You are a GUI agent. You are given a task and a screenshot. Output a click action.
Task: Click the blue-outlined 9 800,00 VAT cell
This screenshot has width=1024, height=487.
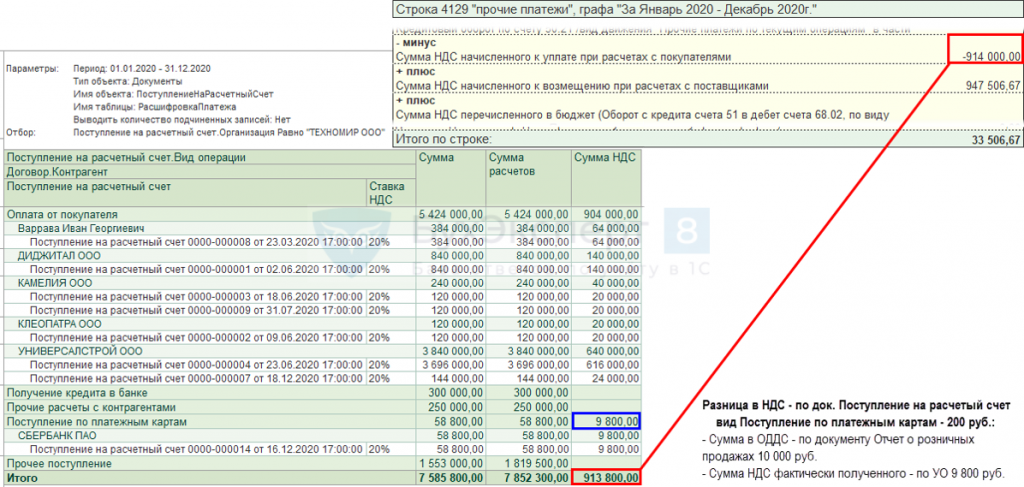pos(607,421)
